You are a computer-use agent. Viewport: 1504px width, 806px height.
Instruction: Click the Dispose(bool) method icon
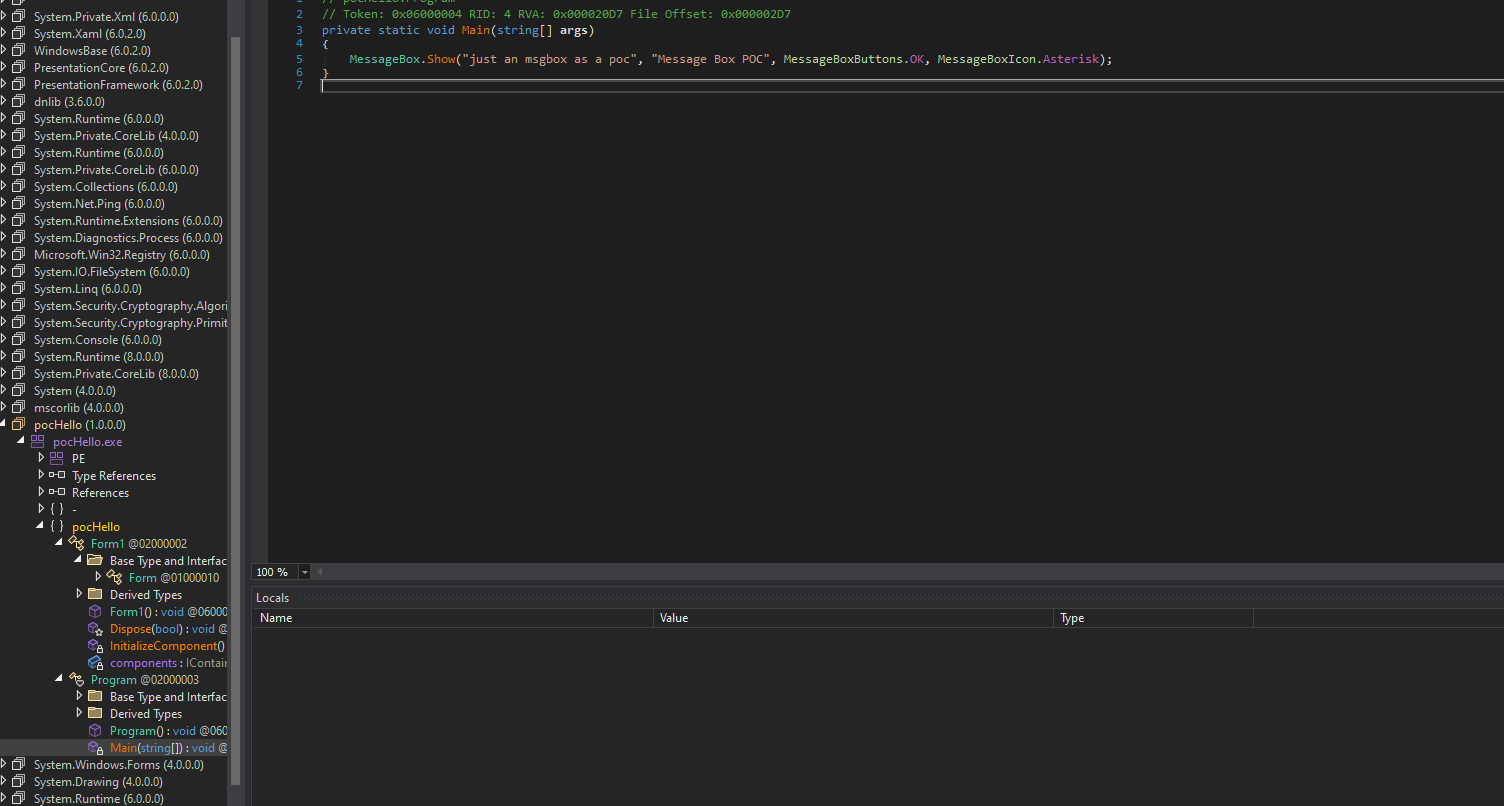[x=95, y=629]
